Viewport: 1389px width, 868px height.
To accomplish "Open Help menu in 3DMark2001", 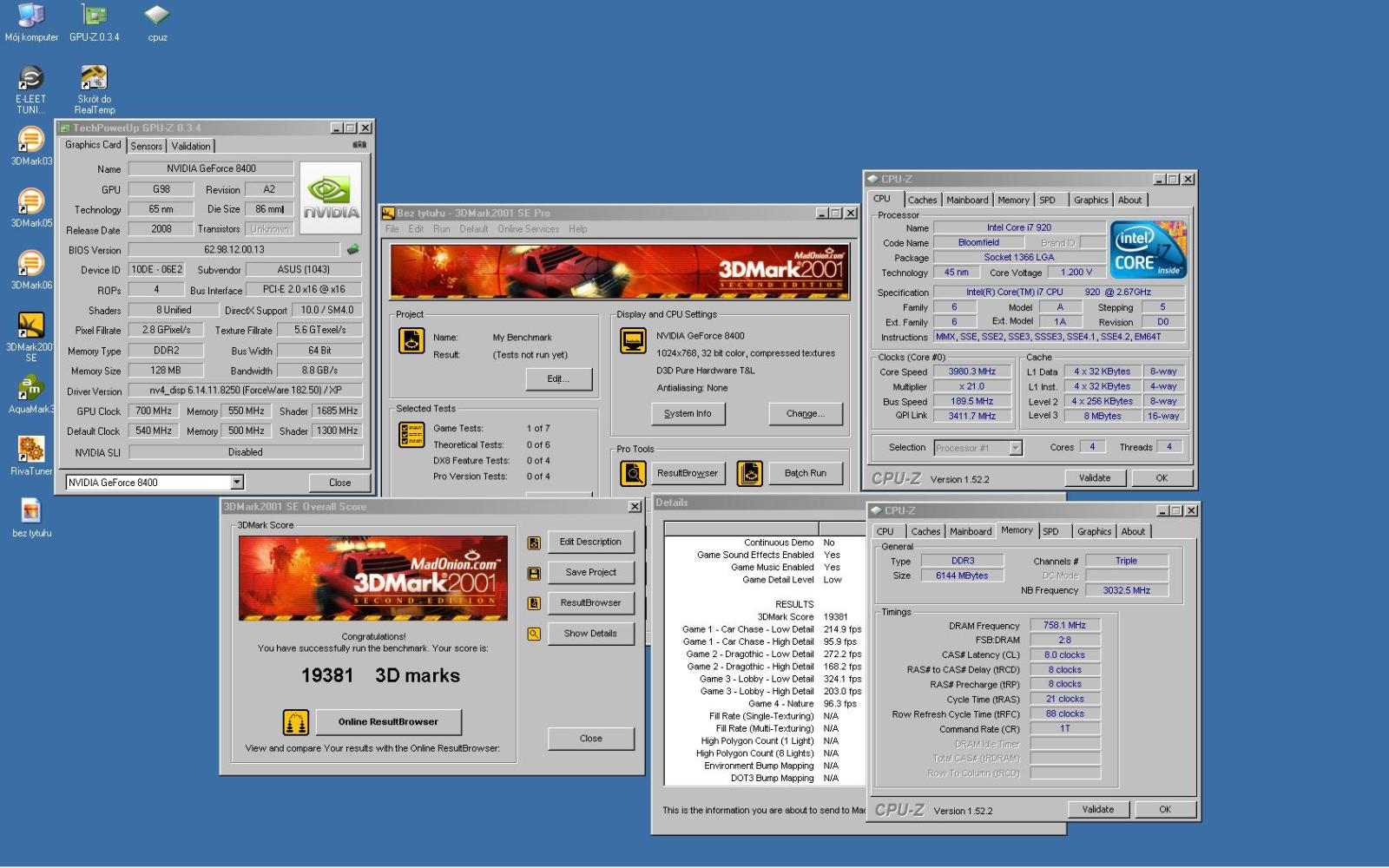I will pos(578,229).
